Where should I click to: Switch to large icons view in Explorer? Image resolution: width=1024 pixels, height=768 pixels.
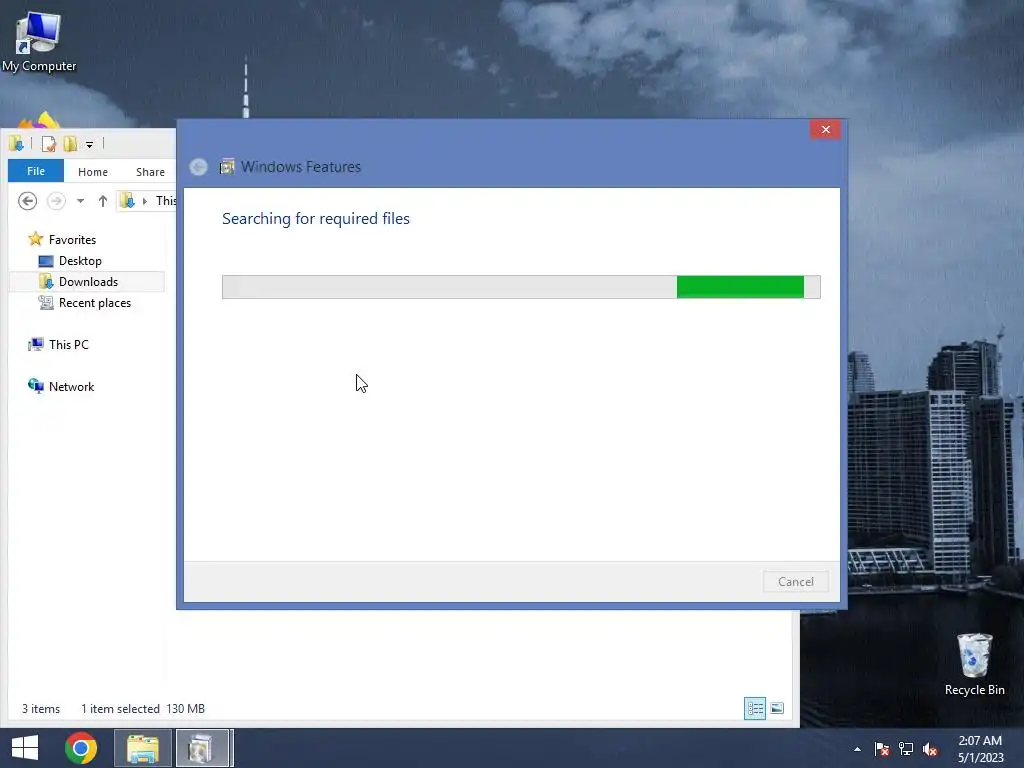click(x=777, y=709)
